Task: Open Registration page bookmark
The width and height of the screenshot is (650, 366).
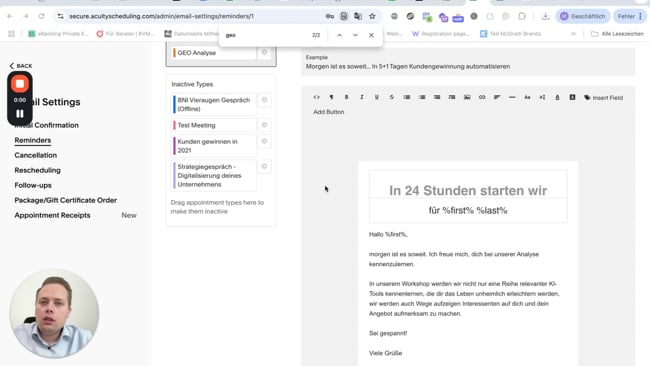Action: (x=441, y=34)
